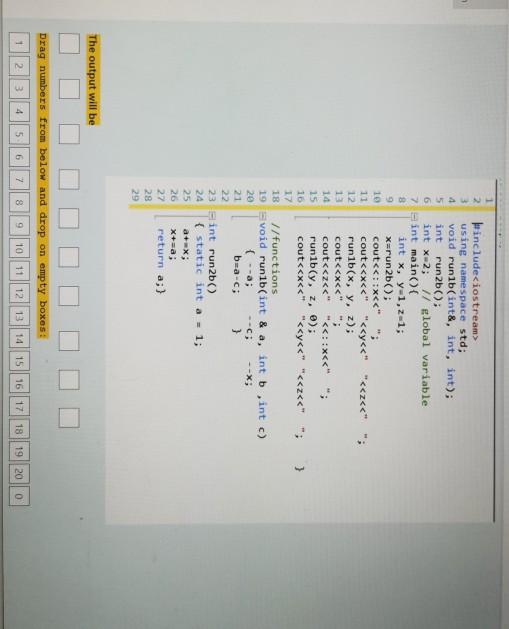This screenshot has width=509, height=629.
Task: Click the 'int x, y=1,z=1;' line
Action: pos(400,285)
